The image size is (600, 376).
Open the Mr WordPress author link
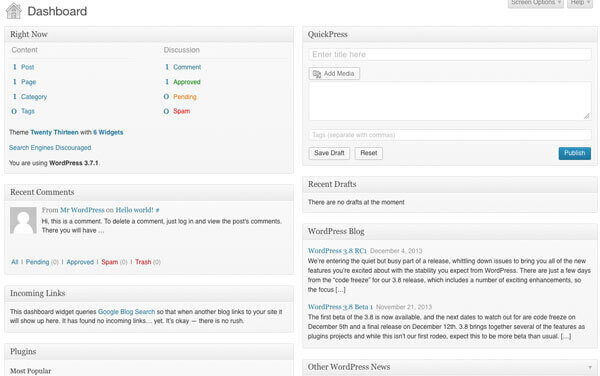[x=82, y=210]
